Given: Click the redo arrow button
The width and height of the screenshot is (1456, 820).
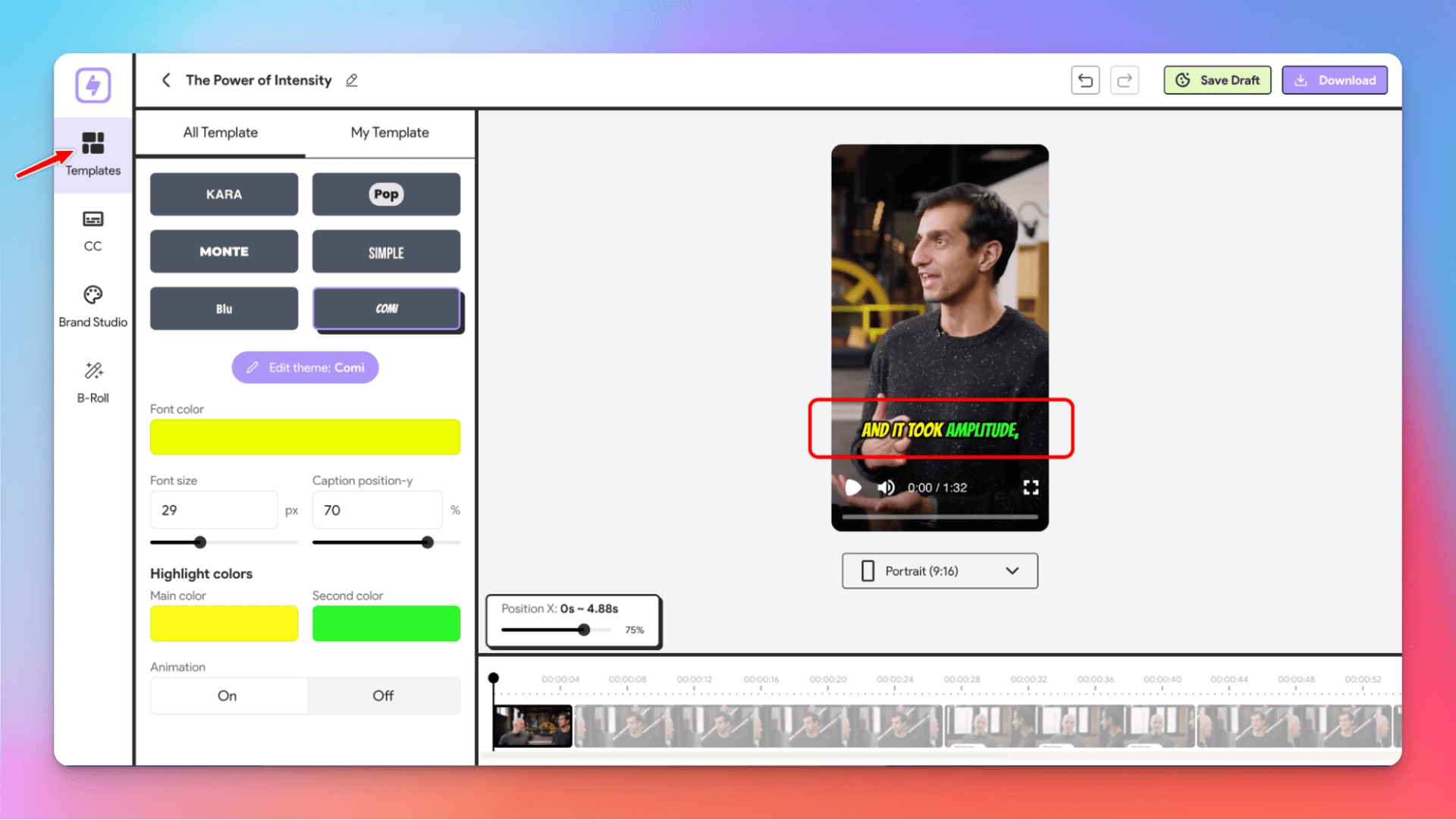Looking at the screenshot, I should click(x=1125, y=80).
